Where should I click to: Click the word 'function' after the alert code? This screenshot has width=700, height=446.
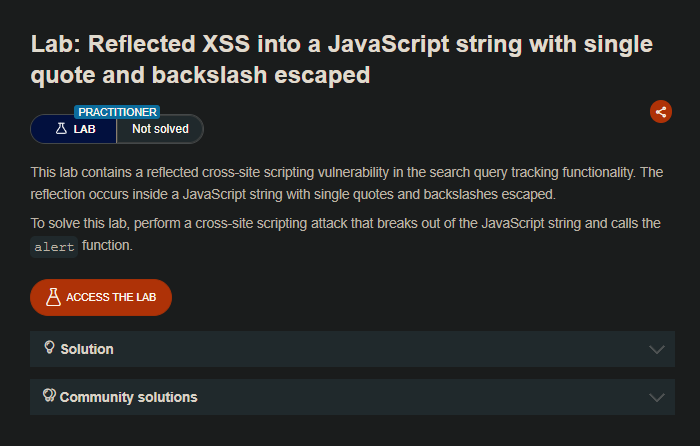pos(107,246)
